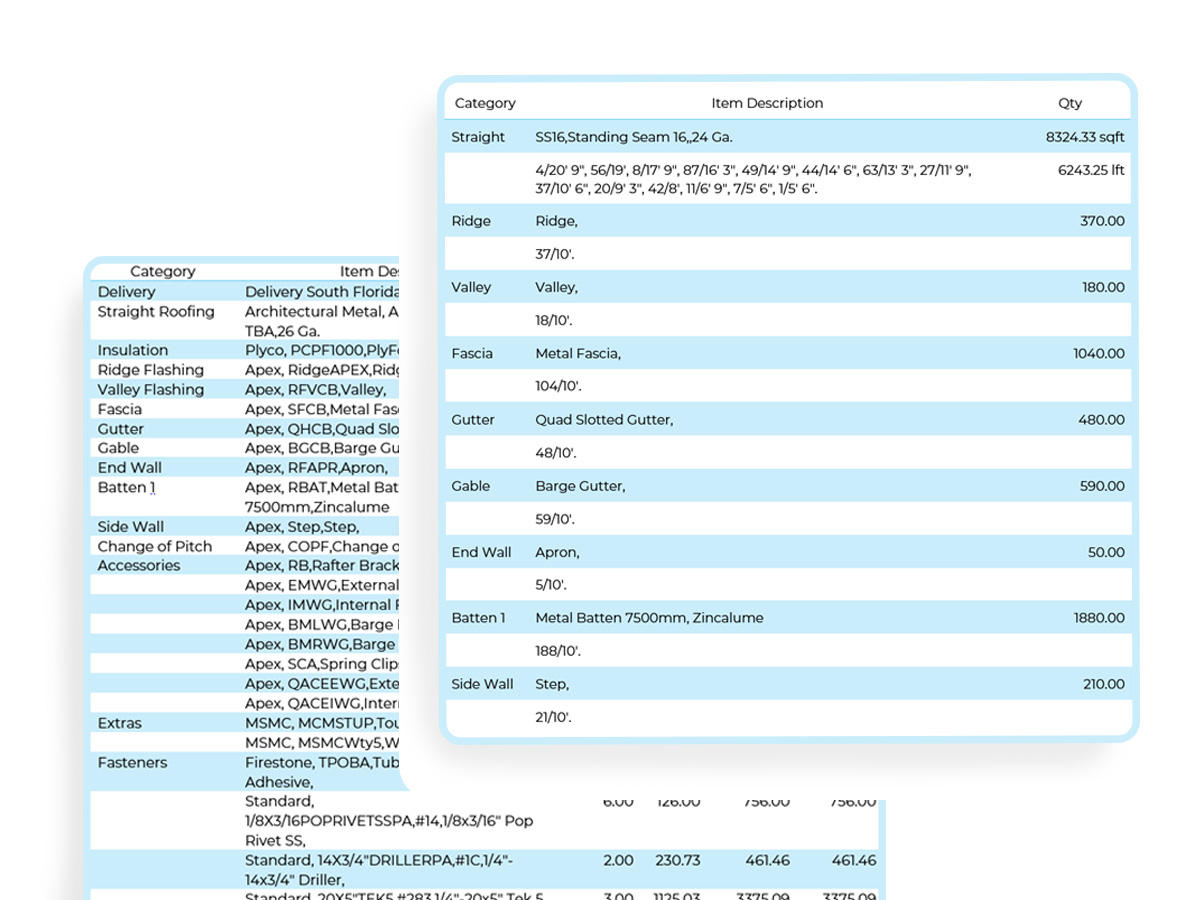
Task: Click the Valley quantity '180.00'
Action: (x=1103, y=287)
